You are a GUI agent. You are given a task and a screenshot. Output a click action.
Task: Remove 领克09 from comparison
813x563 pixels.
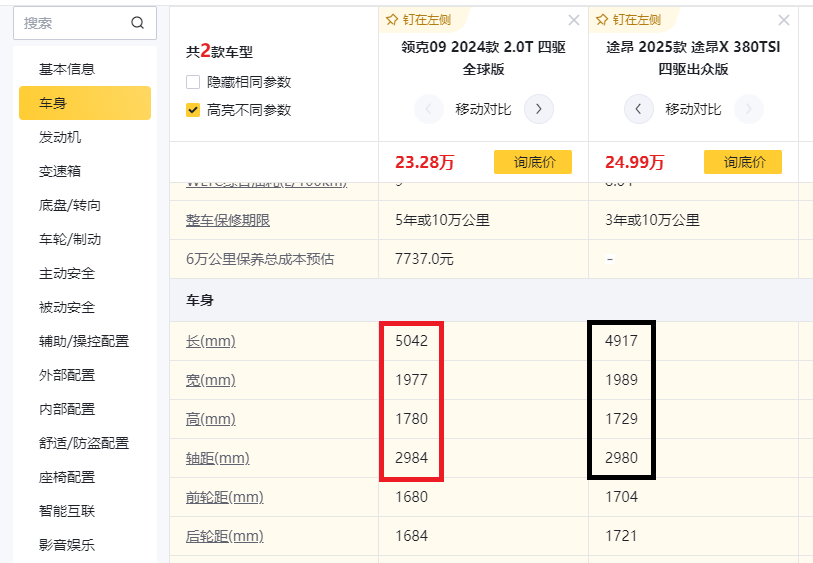pos(574,20)
